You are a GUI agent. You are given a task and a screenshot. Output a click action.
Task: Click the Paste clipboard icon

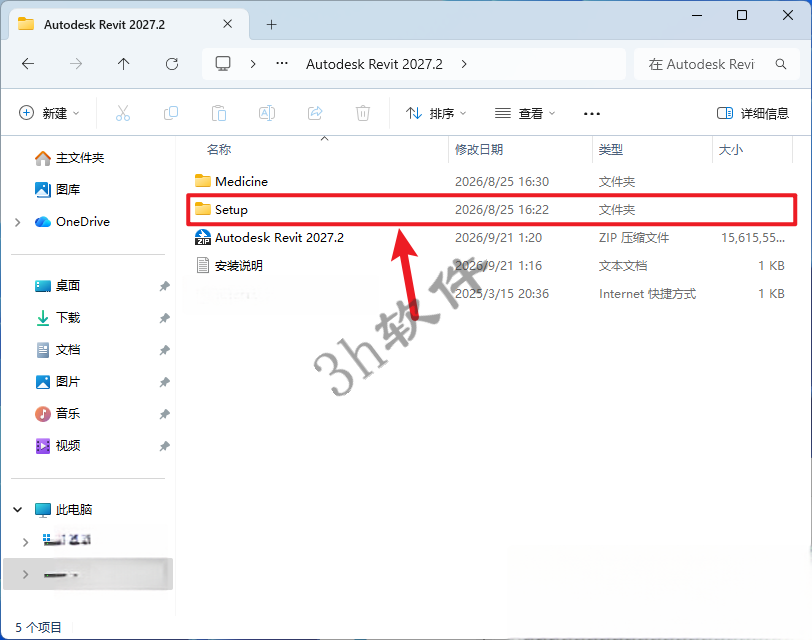(x=219, y=113)
